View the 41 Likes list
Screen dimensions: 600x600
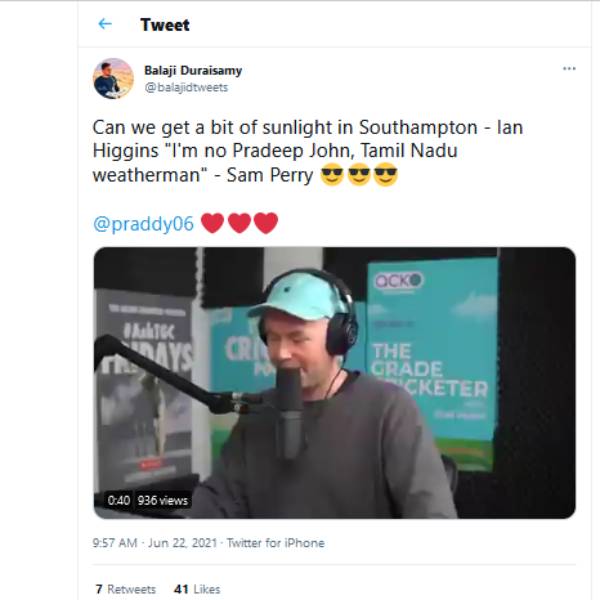click(x=196, y=589)
